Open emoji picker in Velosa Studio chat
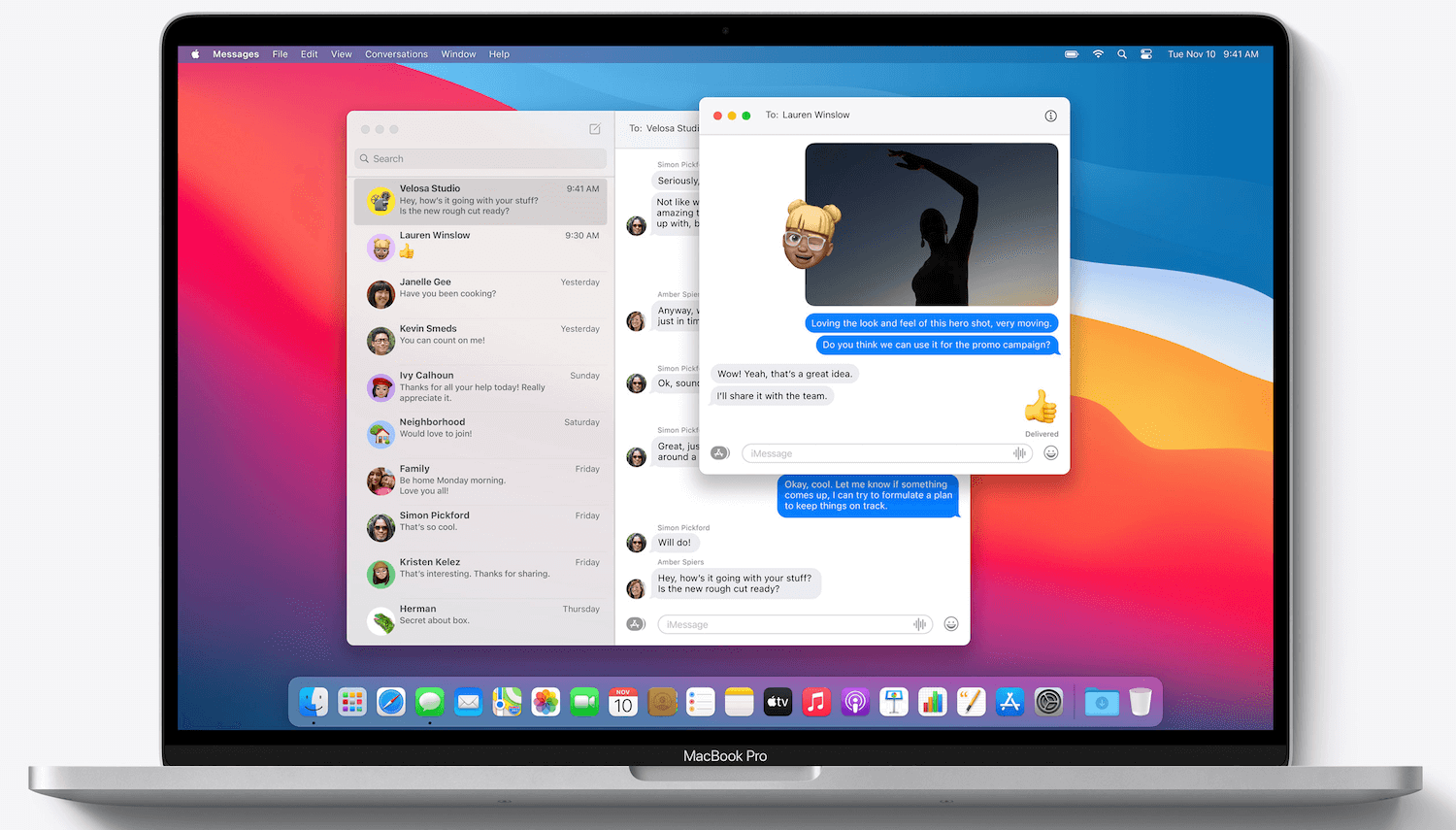This screenshot has height=830, width=1456. coord(951,624)
